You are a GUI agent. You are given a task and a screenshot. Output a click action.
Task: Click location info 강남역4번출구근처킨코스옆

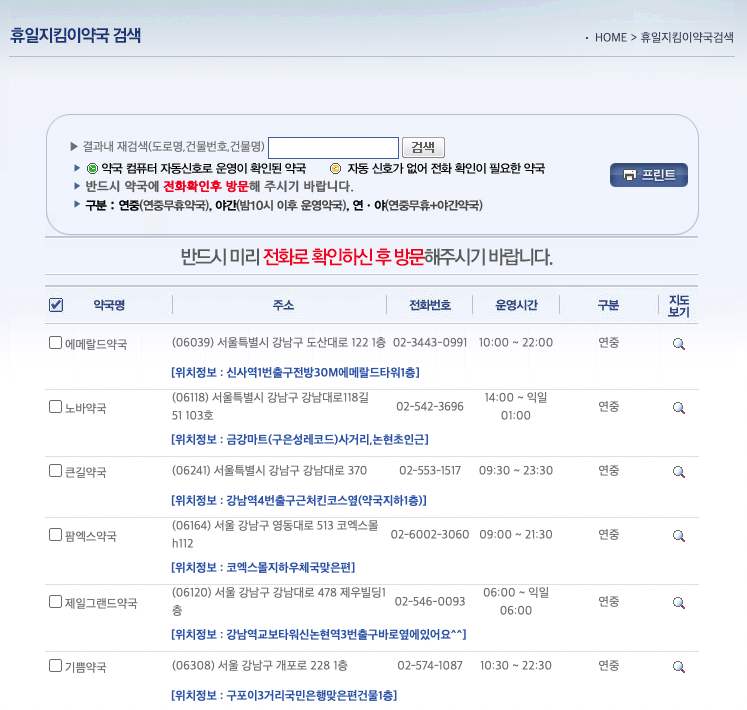coord(299,500)
